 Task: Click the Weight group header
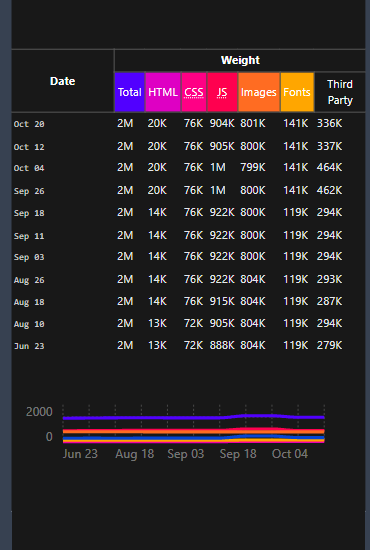pyautogui.click(x=240, y=60)
